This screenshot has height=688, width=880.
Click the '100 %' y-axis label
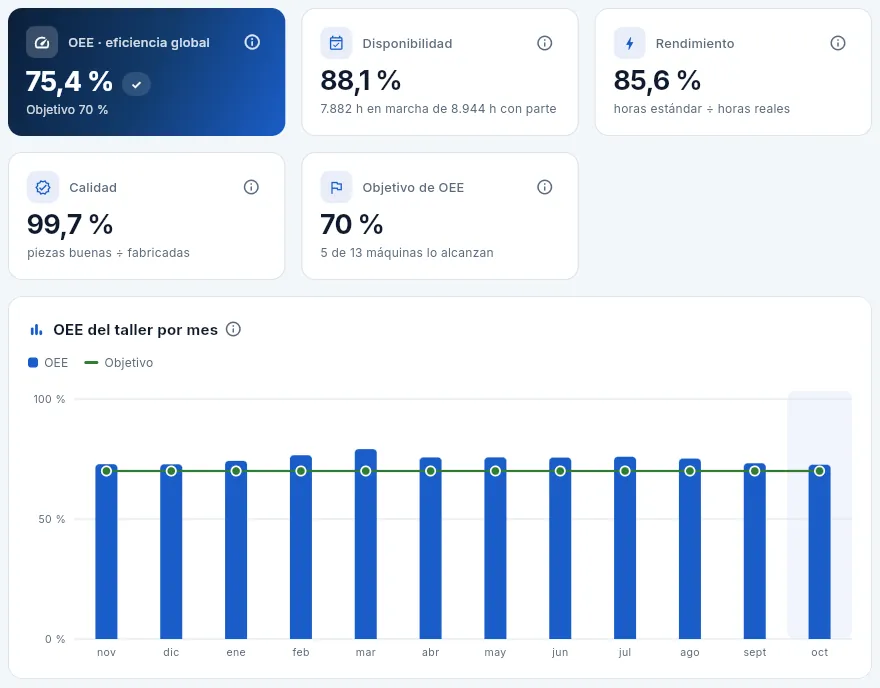[49, 399]
